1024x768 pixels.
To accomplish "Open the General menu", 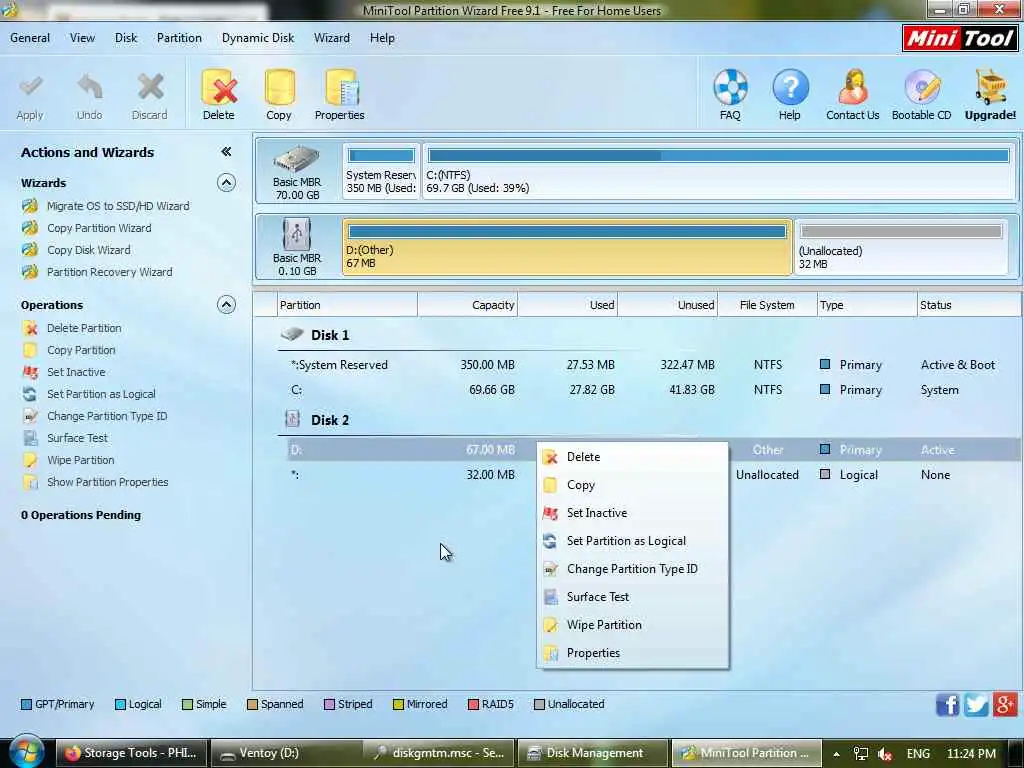I will click(x=30, y=38).
